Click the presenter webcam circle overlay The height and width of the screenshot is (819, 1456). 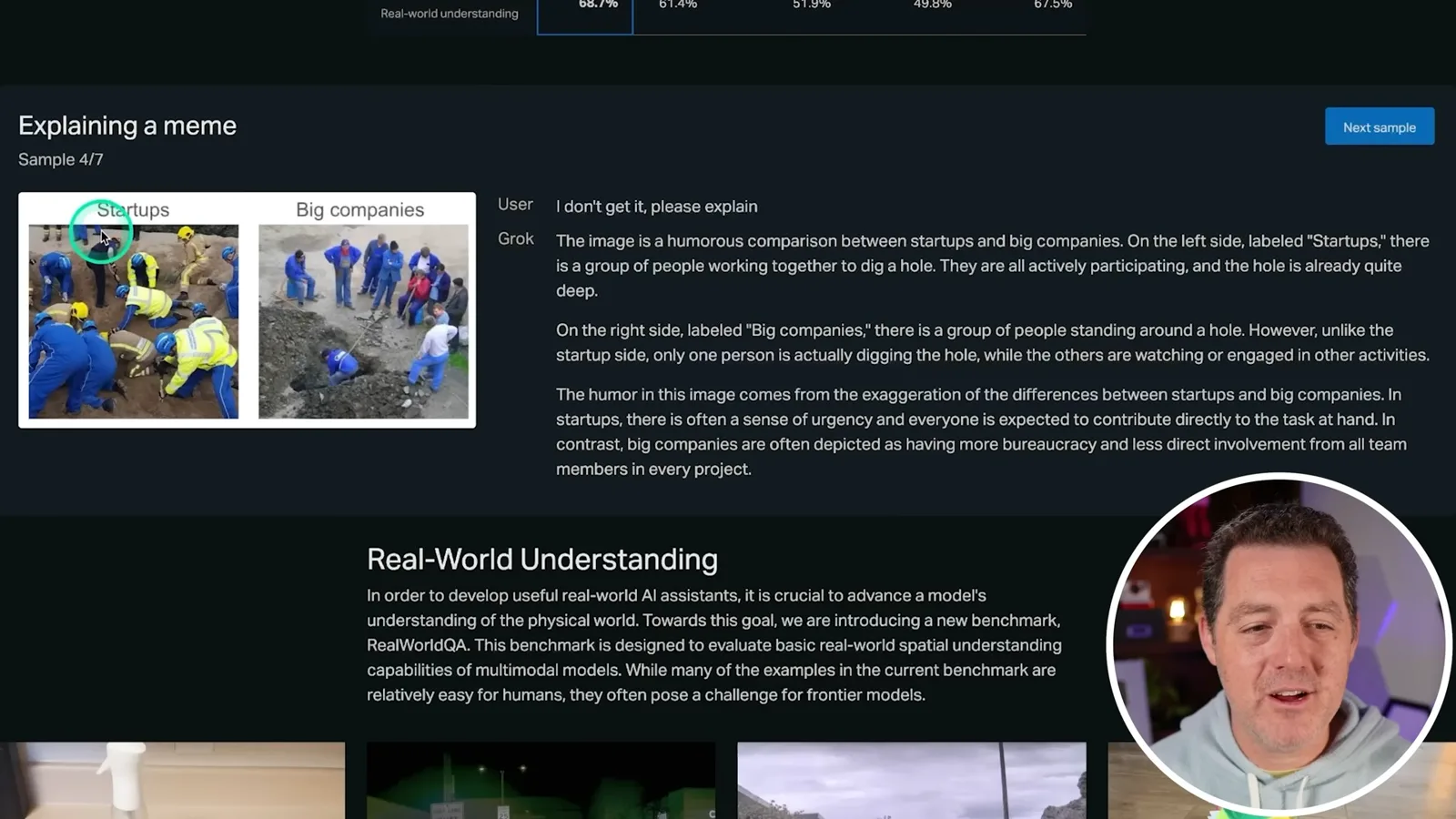tap(1279, 644)
